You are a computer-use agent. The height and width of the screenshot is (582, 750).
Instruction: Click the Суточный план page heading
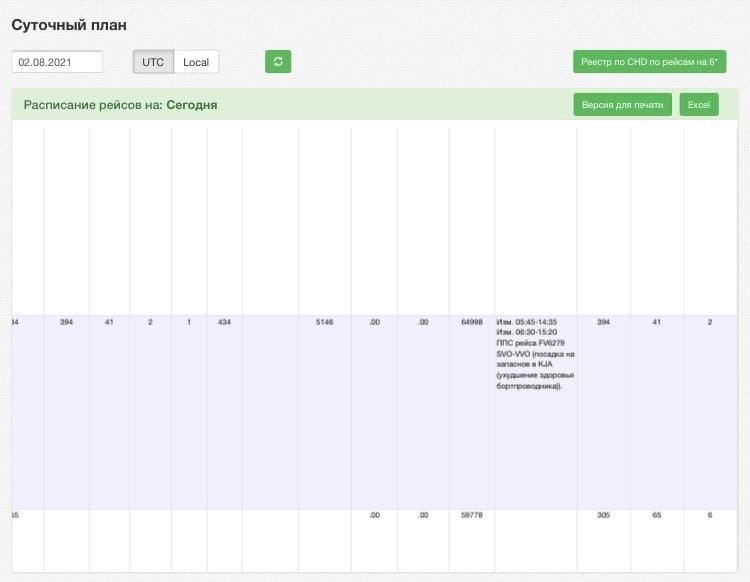coord(69,25)
